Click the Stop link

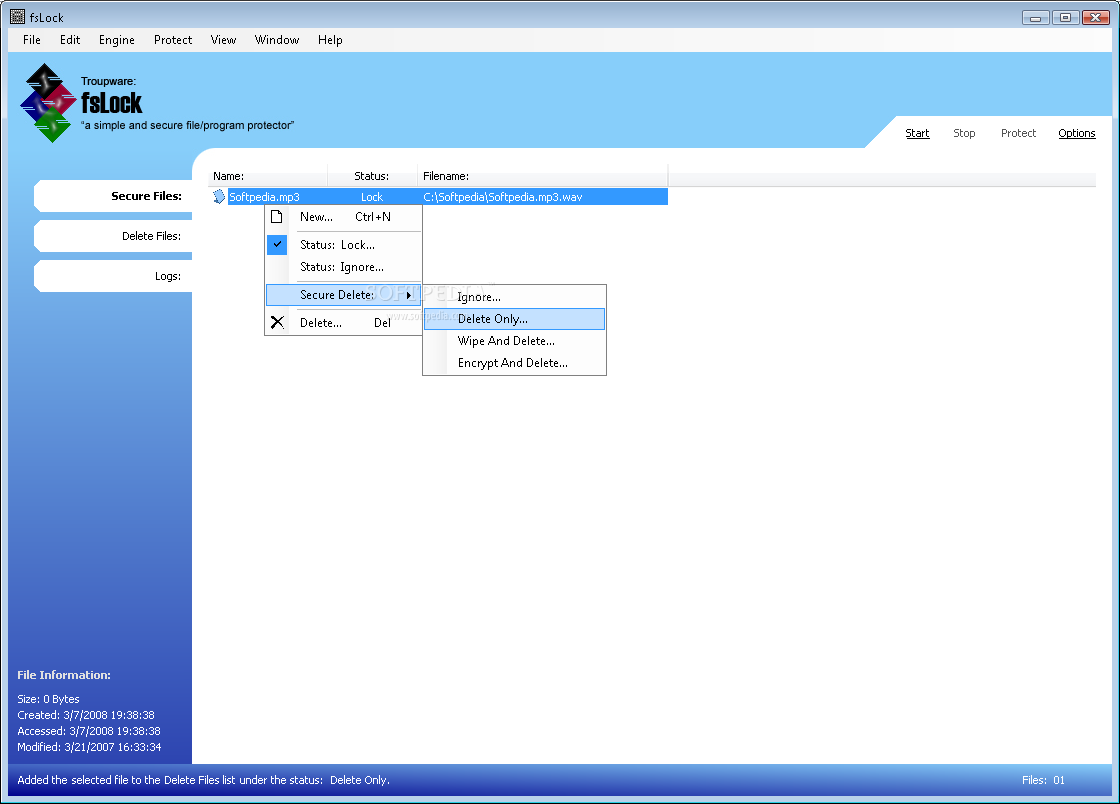pyautogui.click(x=964, y=133)
